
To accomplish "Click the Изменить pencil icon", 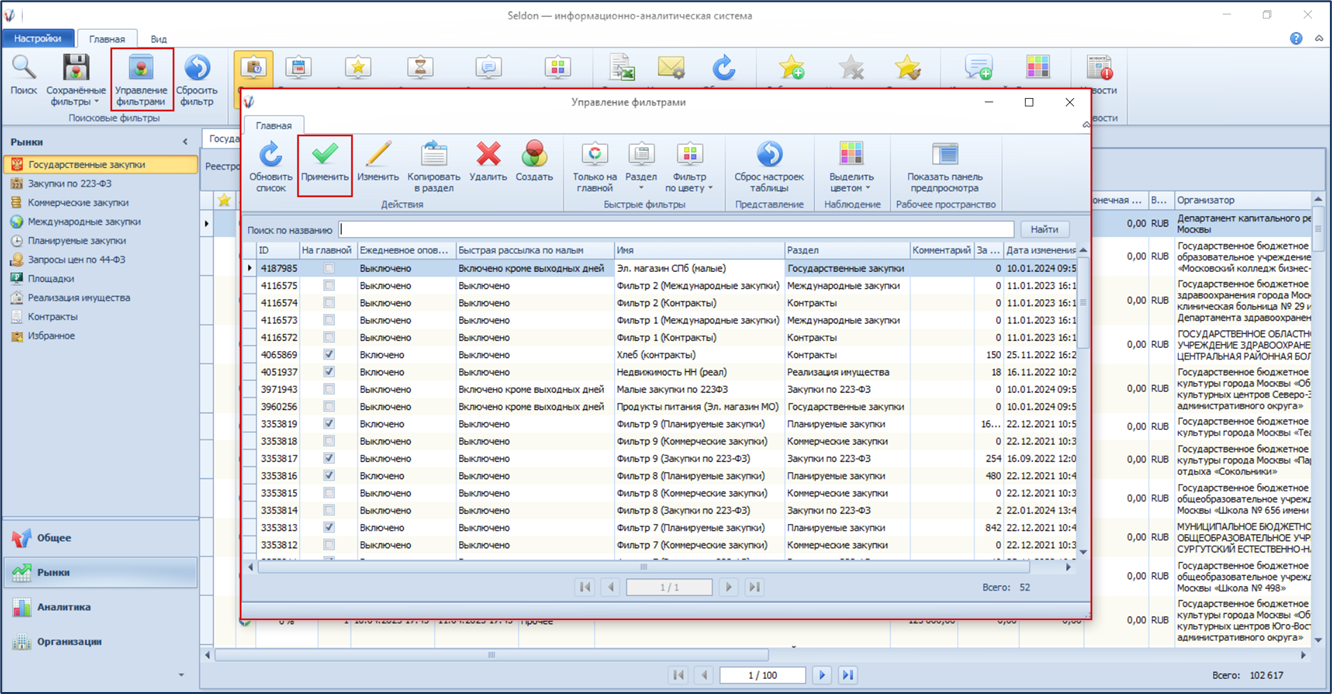I will click(378, 155).
